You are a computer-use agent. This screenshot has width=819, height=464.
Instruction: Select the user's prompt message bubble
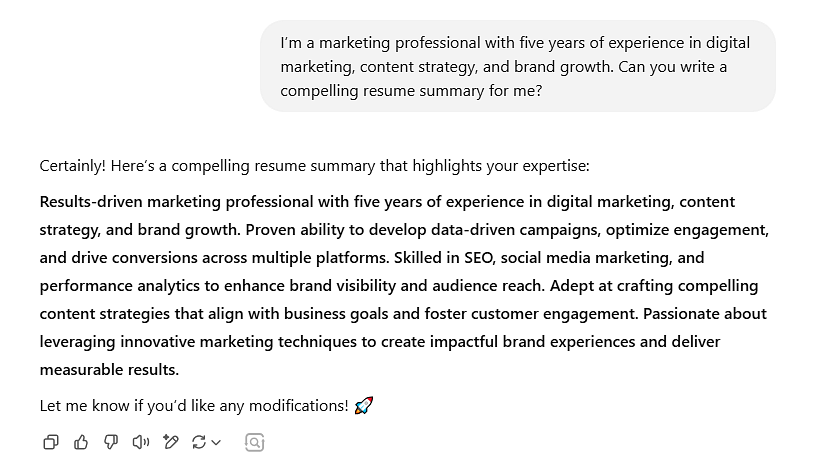(518, 66)
